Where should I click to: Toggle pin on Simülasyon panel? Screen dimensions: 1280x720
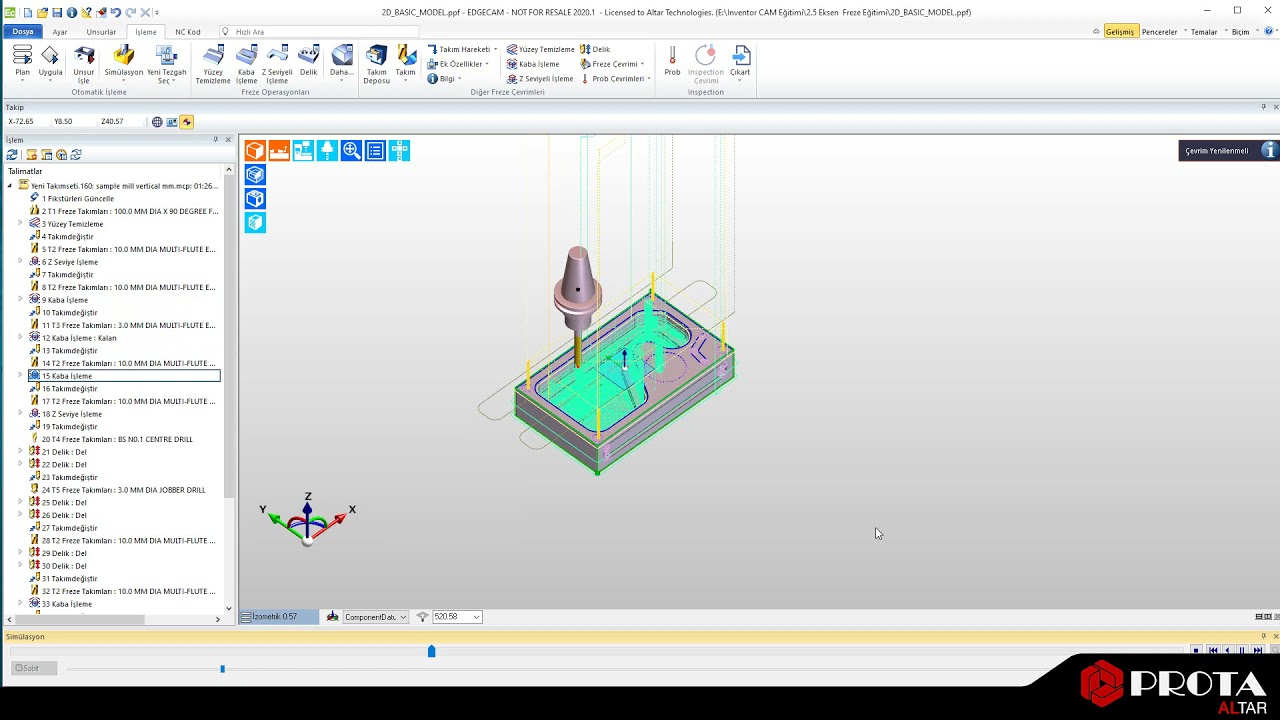(x=1263, y=636)
